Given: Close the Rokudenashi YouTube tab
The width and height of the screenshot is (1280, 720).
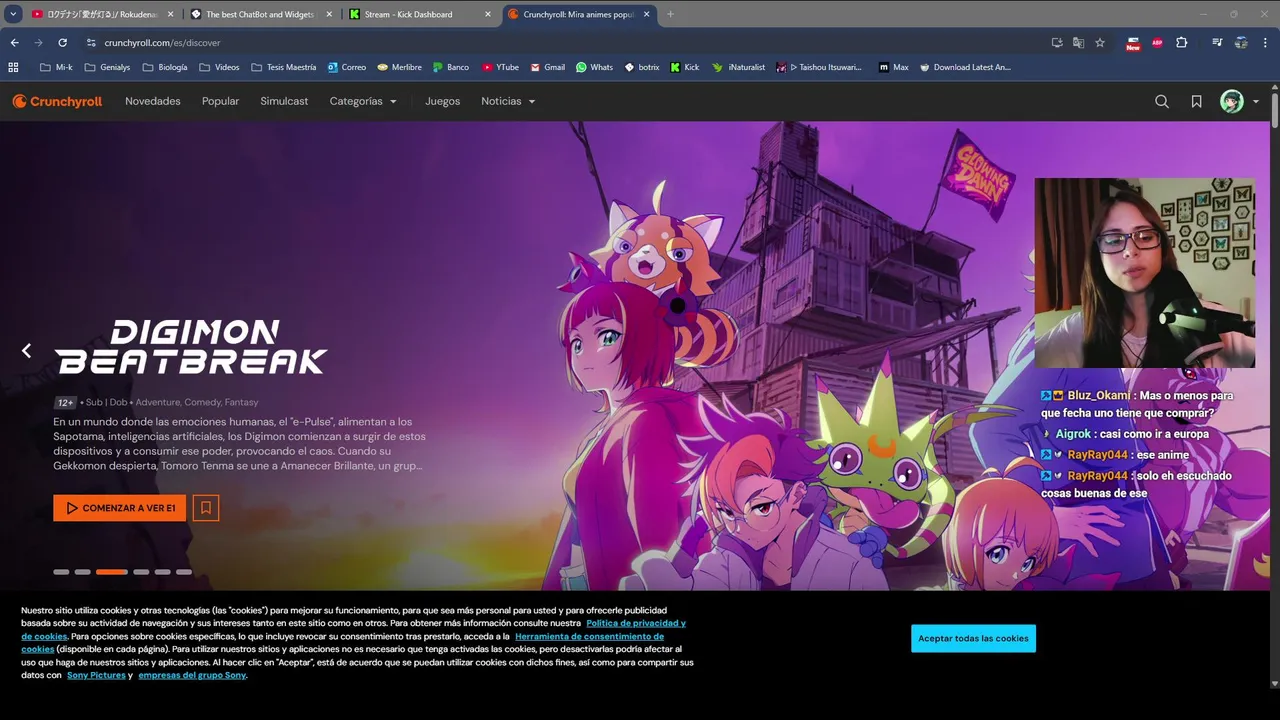Looking at the screenshot, I should coord(170,14).
